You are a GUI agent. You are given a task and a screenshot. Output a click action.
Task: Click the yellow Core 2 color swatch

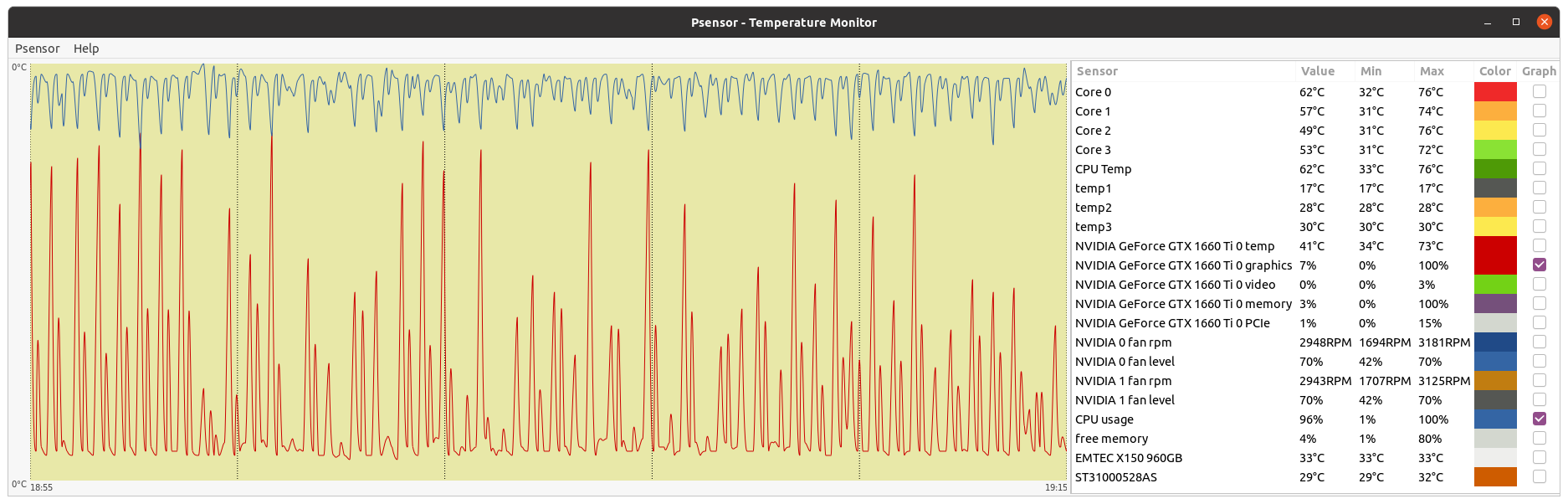click(x=1494, y=131)
